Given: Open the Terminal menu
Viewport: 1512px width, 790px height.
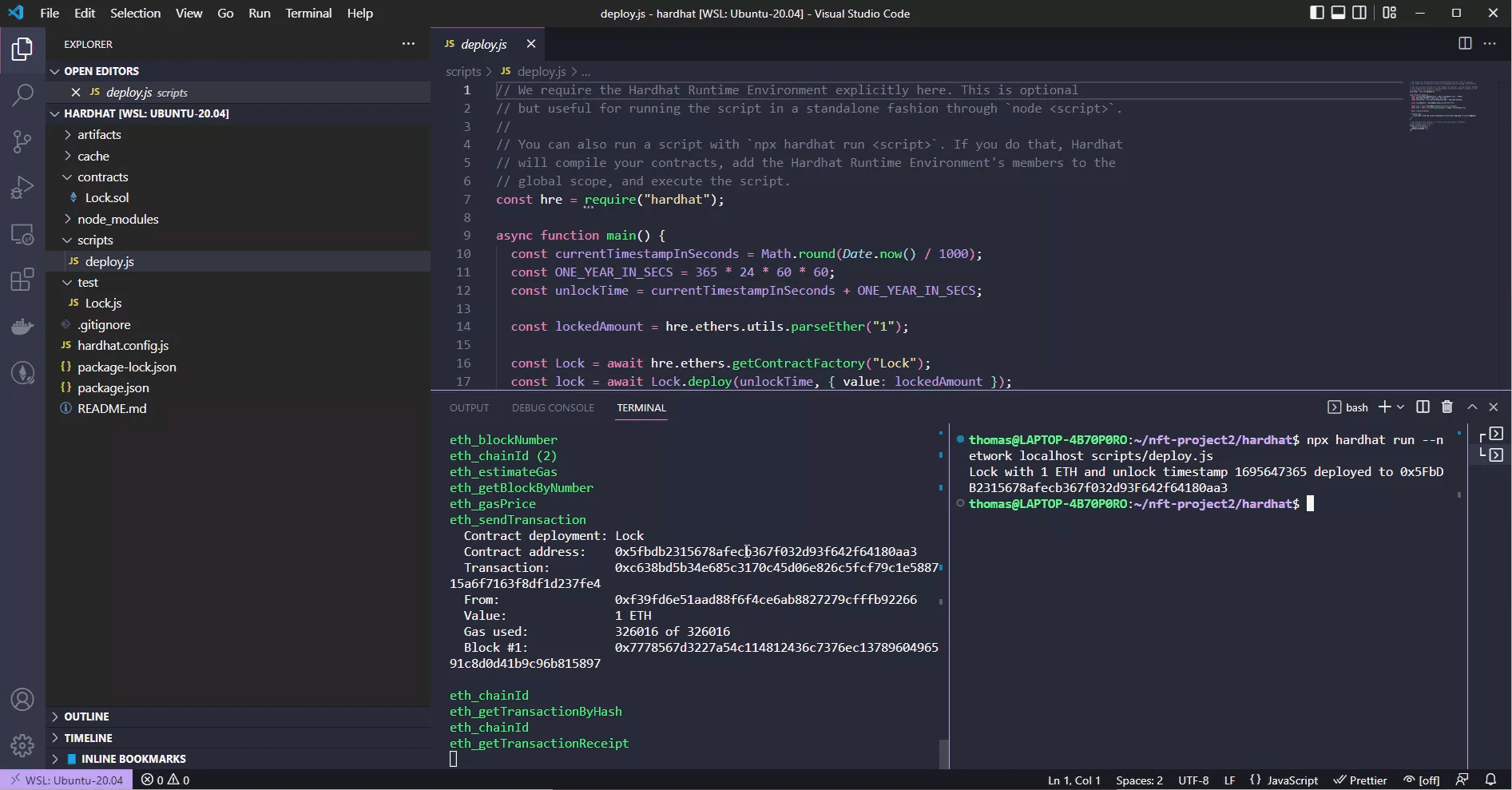Looking at the screenshot, I should [308, 13].
